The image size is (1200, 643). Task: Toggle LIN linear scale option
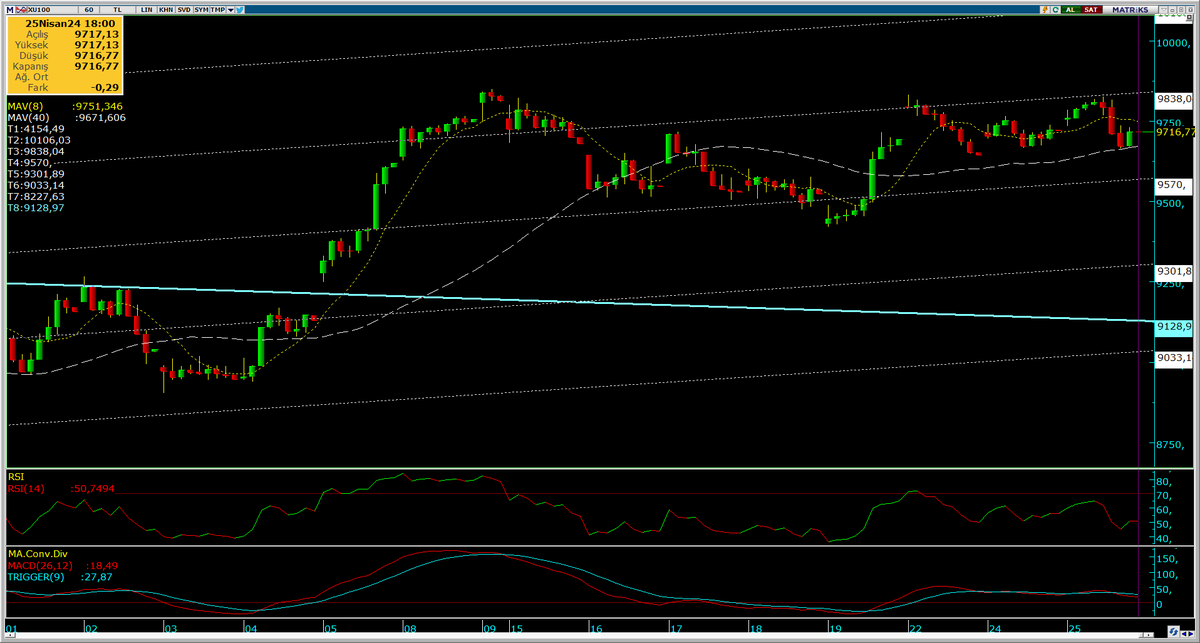tap(146, 10)
